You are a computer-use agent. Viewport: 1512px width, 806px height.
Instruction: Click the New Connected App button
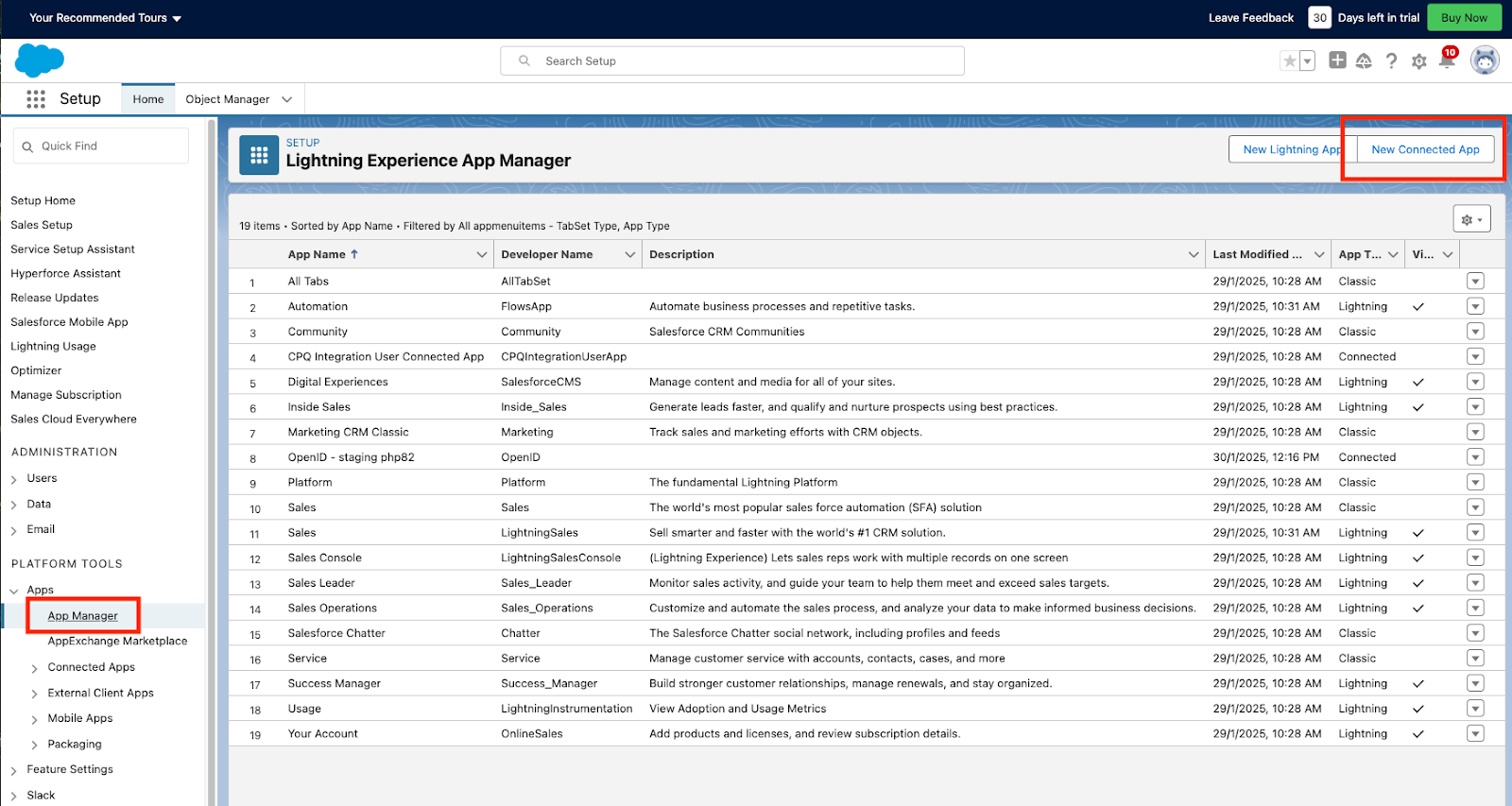[x=1425, y=149]
